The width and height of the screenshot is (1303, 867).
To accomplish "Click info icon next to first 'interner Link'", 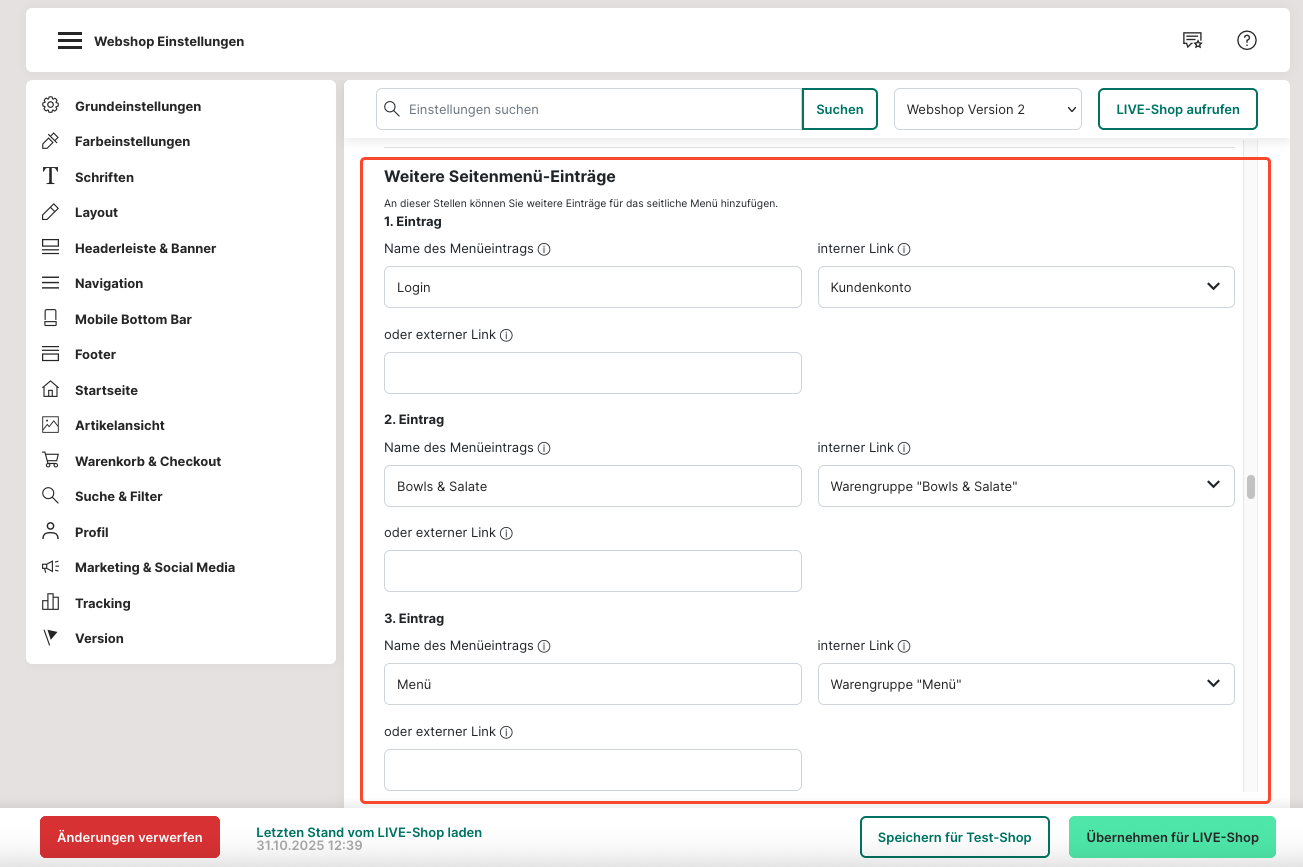I will click(904, 250).
